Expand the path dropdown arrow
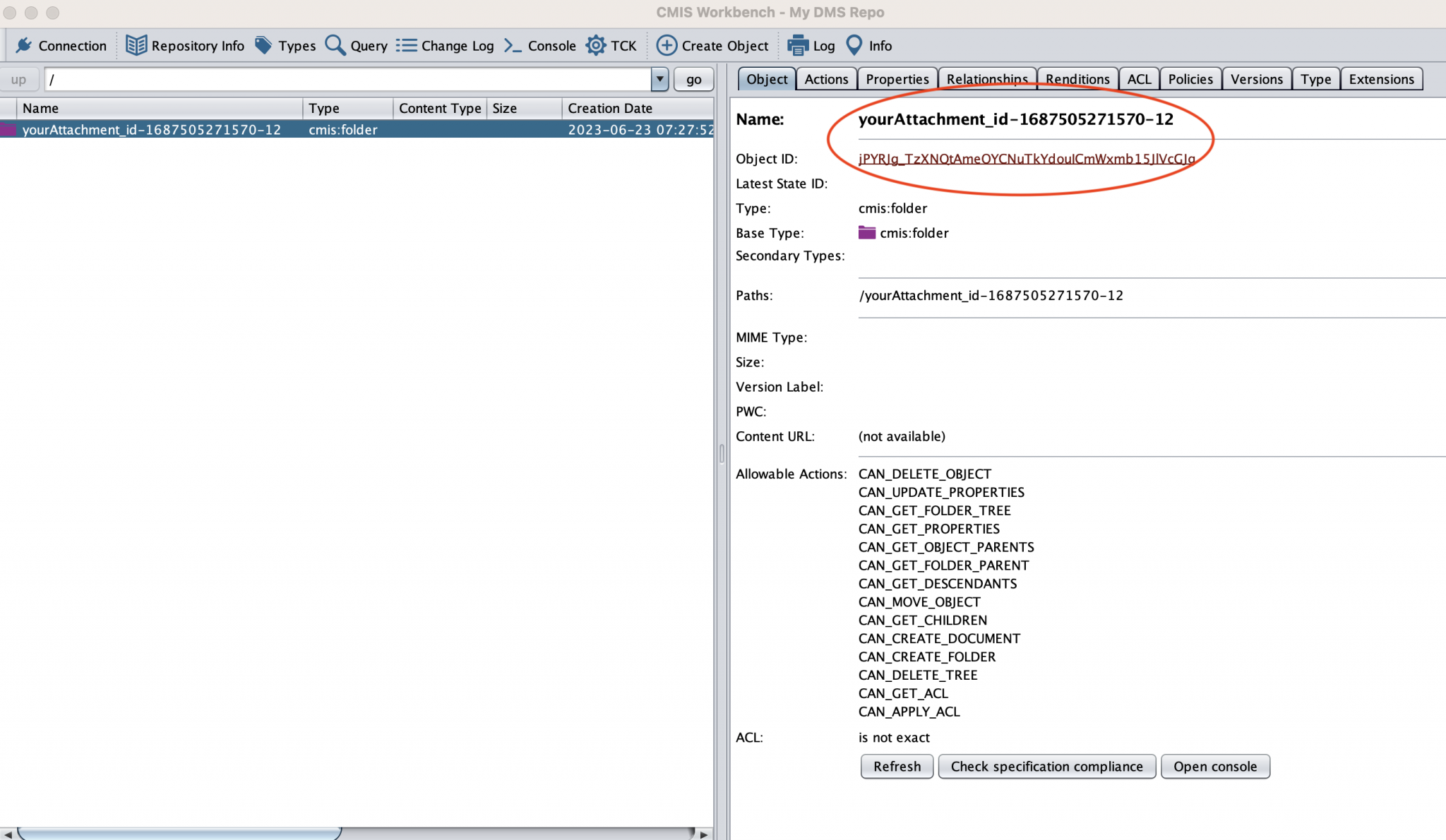This screenshot has height=840, width=1446. [659, 79]
